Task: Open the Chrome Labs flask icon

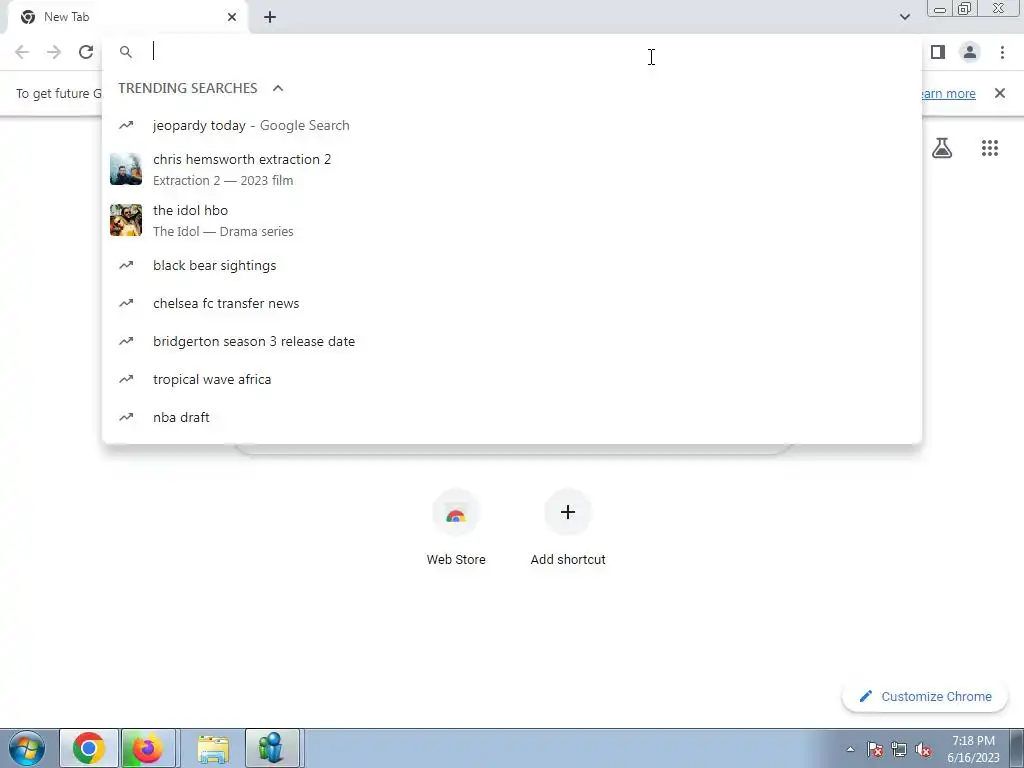Action: point(942,148)
